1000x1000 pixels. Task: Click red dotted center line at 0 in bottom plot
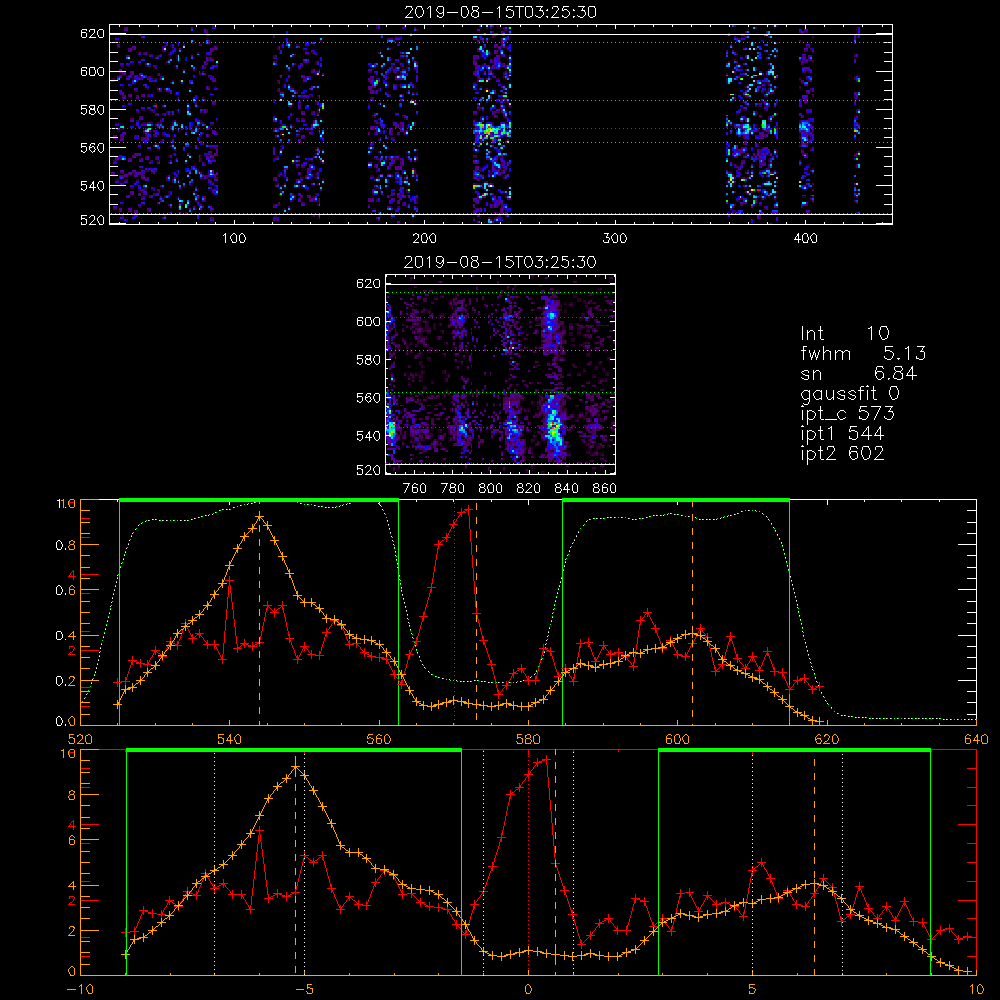[x=529, y=861]
